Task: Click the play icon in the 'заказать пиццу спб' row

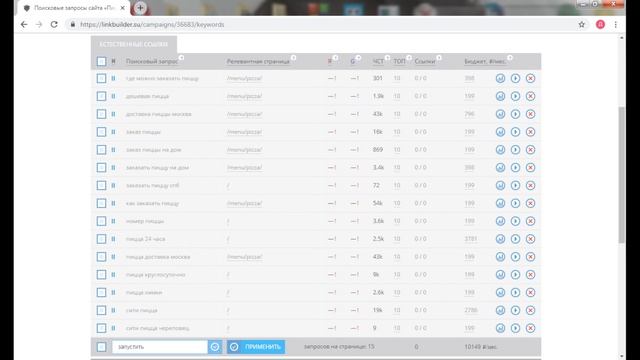Action: coord(516,185)
